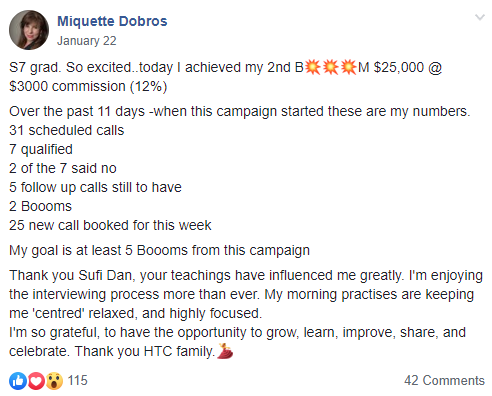Open the Miquette Dobros profile name link
492x396 pixels.
(x=112, y=21)
